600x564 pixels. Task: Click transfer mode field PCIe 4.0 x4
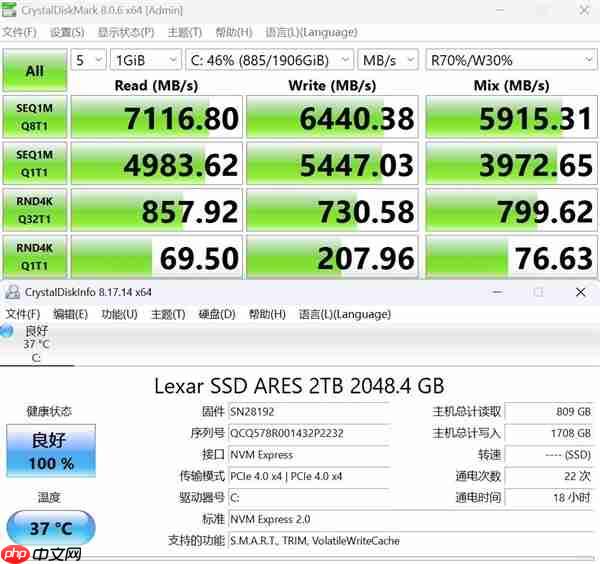pos(309,476)
